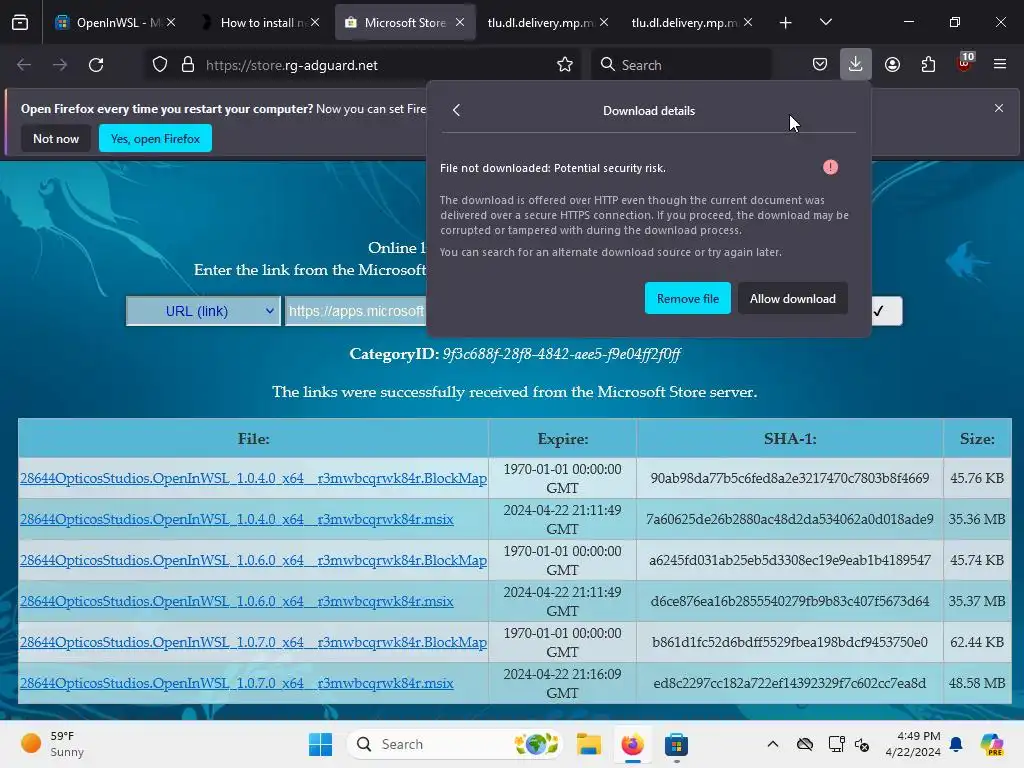Go back with the browser back arrow
The height and width of the screenshot is (768, 1024).
[x=24, y=65]
